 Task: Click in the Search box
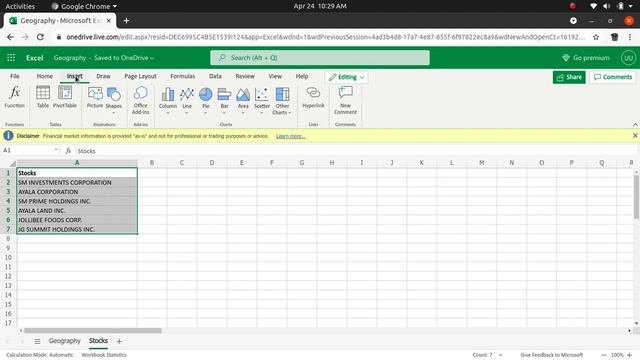tap(320, 58)
